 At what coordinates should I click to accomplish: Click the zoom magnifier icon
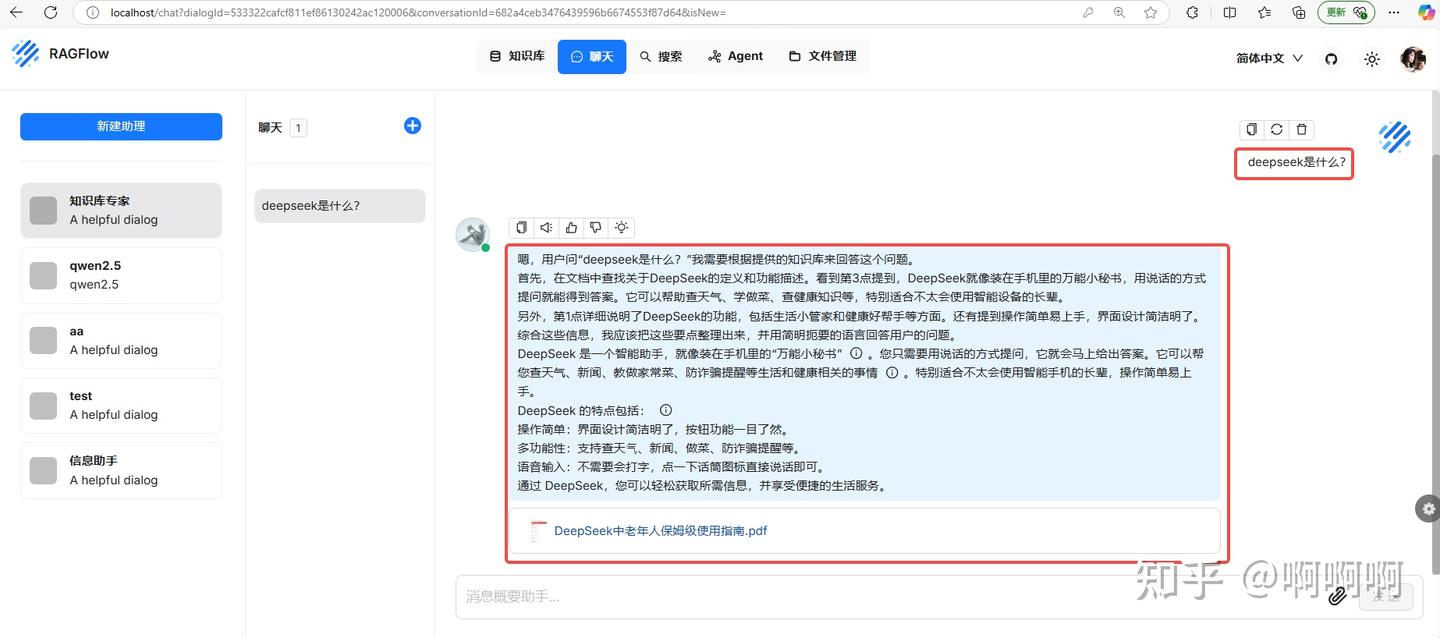(1119, 13)
